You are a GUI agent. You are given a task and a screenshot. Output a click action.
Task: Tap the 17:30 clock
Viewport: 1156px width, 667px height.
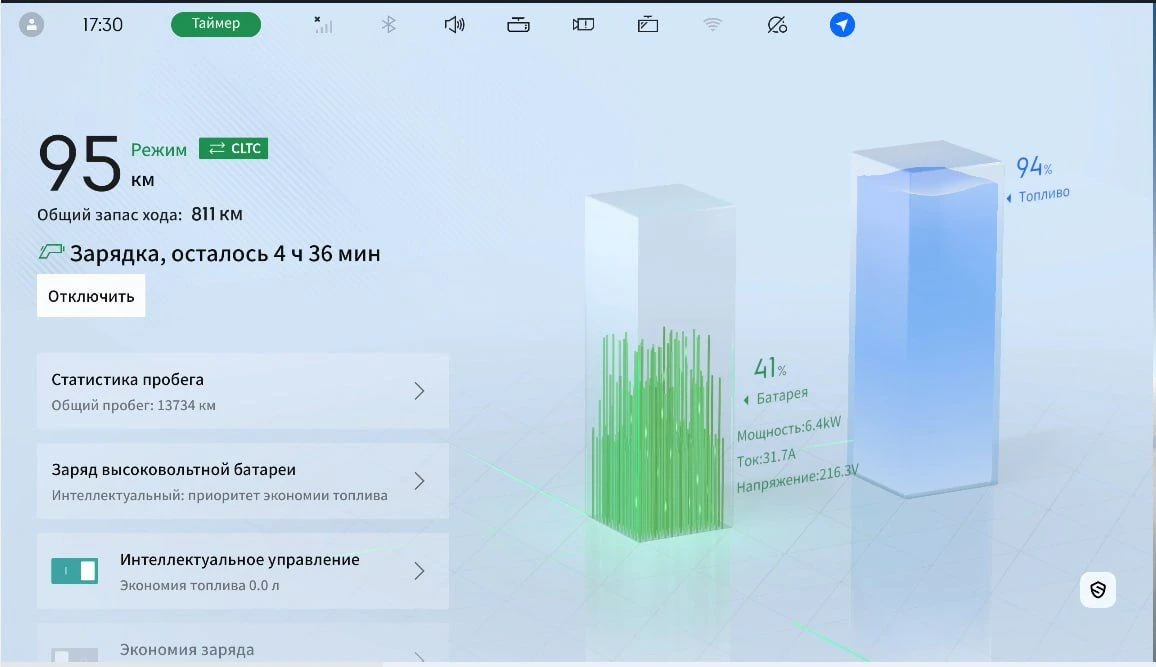[x=102, y=24]
